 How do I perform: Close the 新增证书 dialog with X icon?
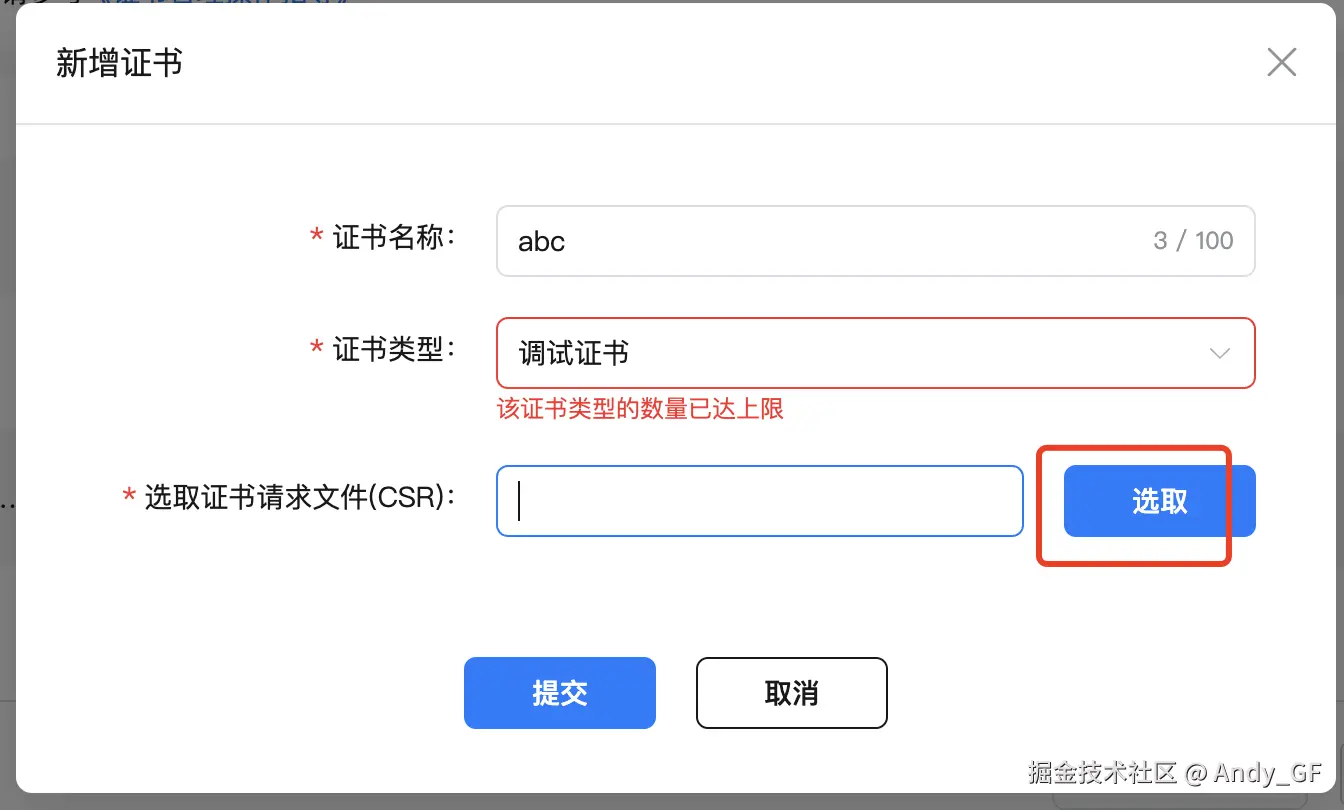[1281, 62]
